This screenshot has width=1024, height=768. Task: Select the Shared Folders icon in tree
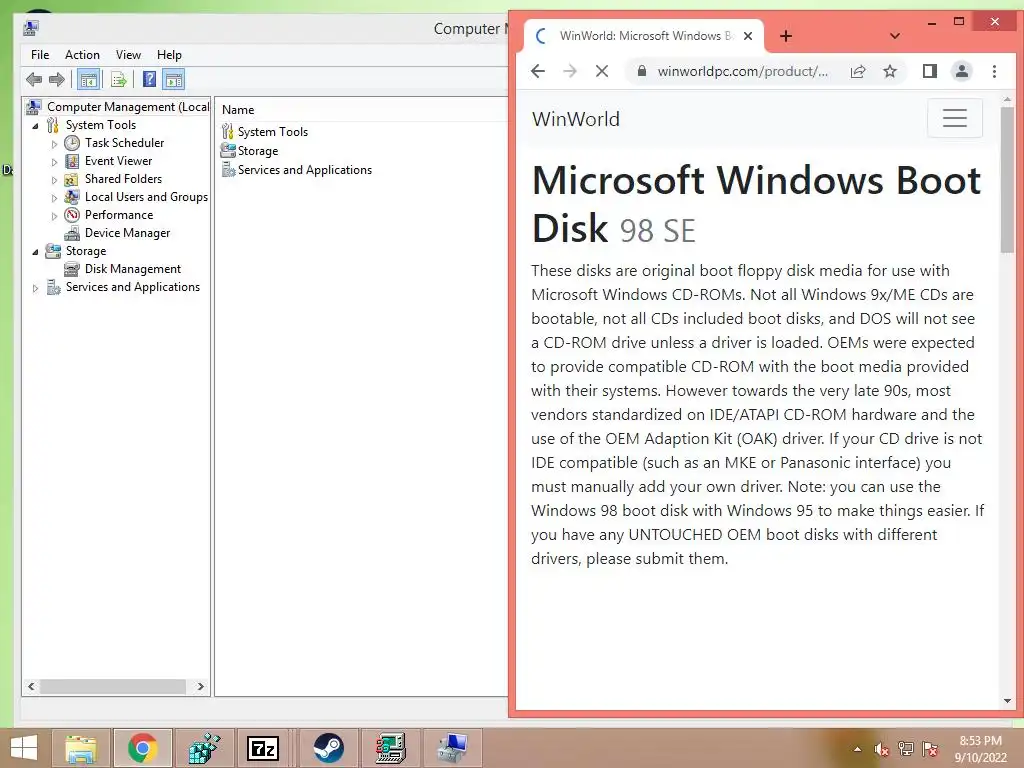coord(72,179)
